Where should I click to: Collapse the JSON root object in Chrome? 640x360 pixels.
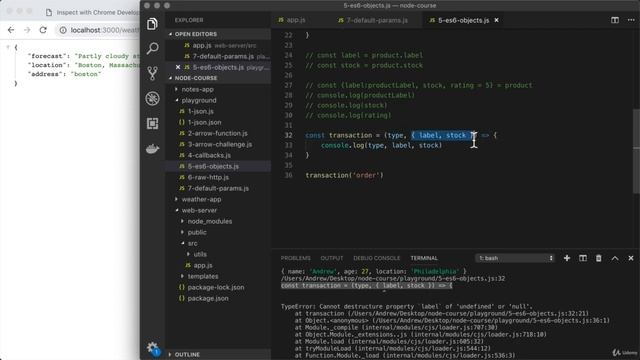click(8, 47)
